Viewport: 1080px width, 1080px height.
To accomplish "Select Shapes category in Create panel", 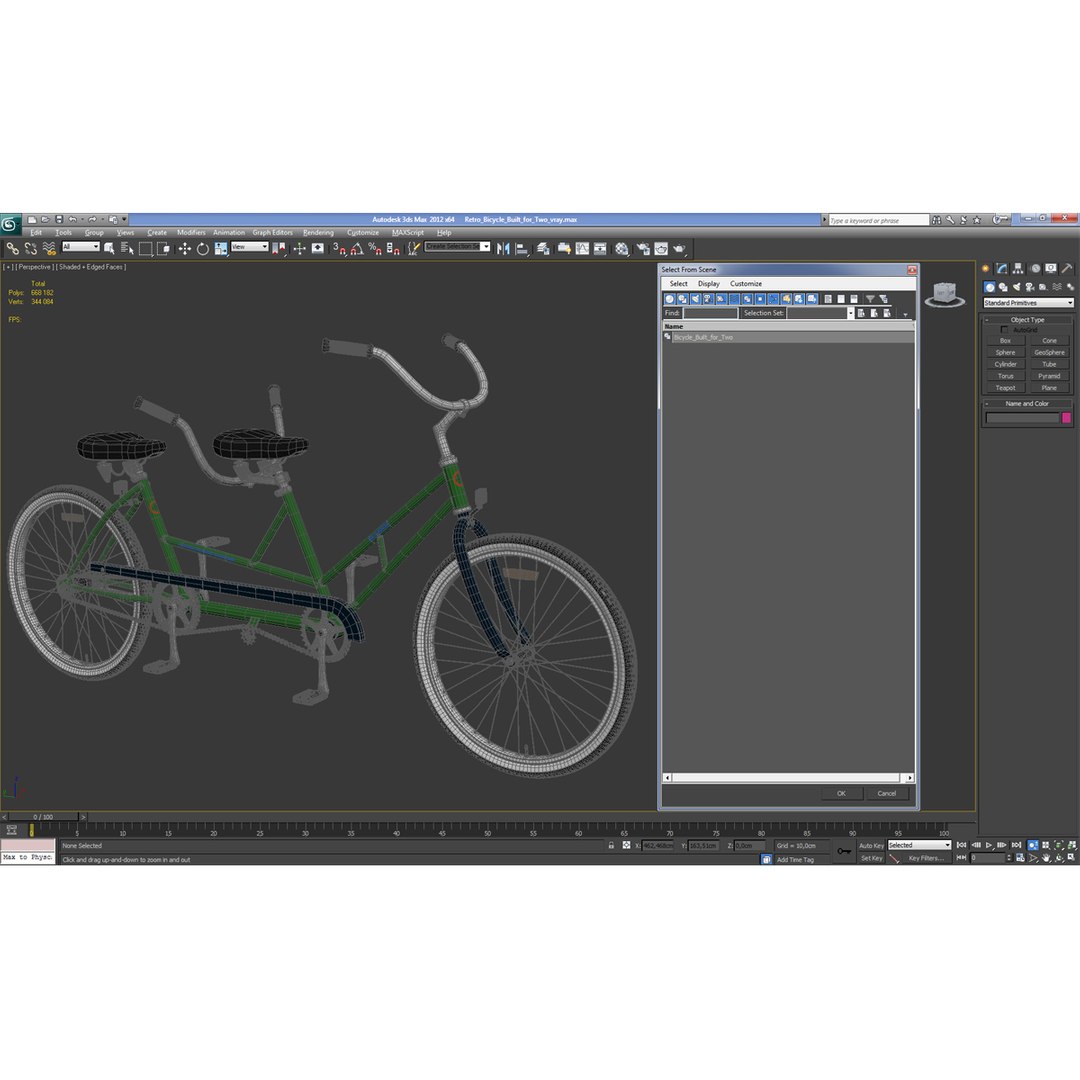I will (1003, 287).
